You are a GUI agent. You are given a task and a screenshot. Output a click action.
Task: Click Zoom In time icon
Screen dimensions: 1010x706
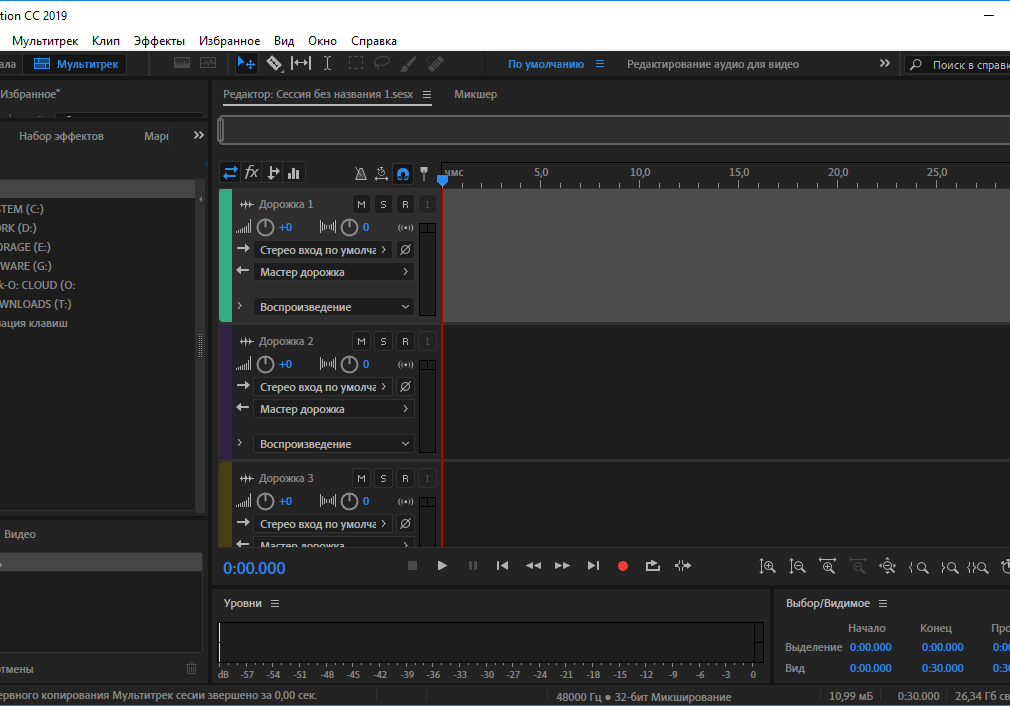828,566
